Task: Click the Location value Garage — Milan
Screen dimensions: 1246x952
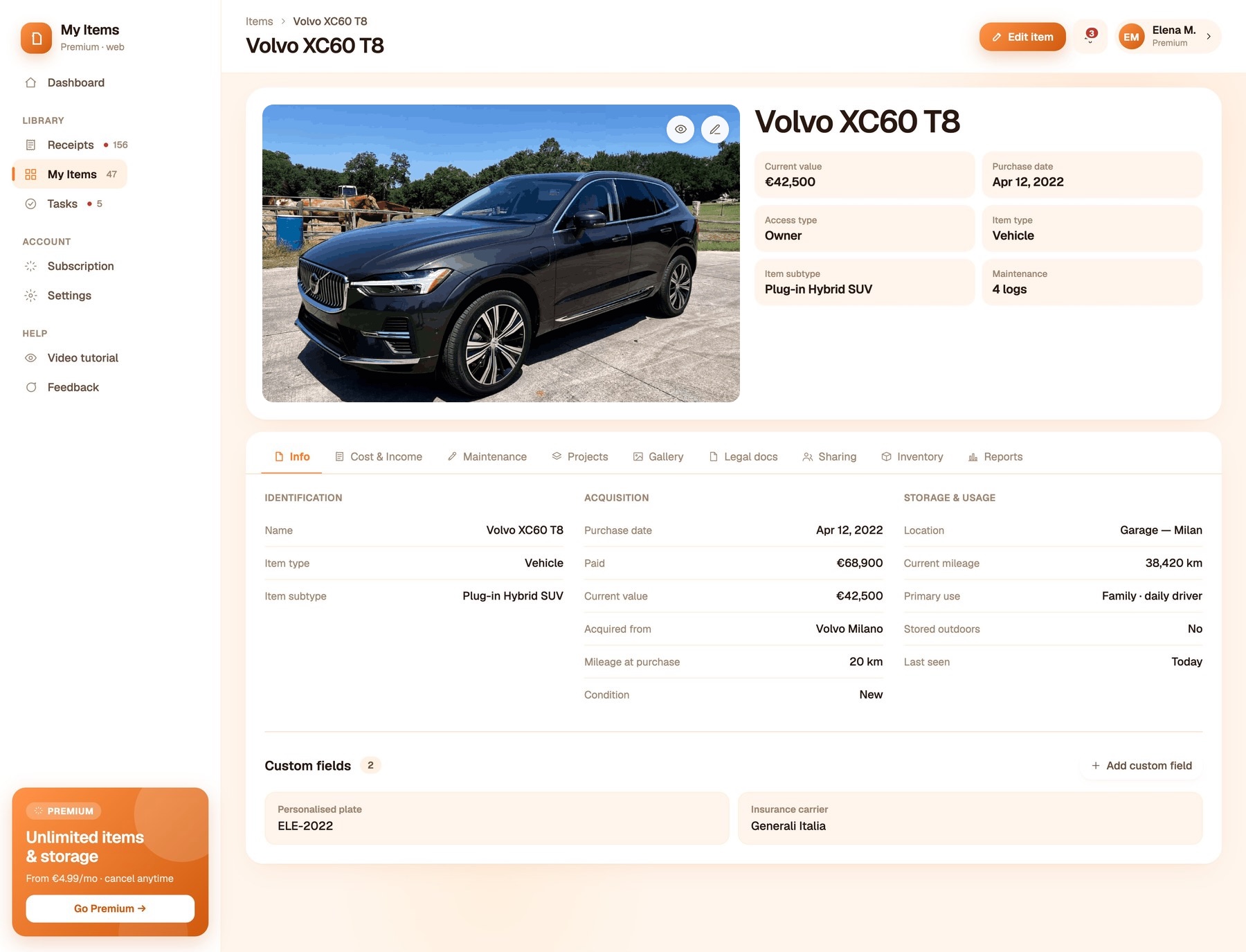Action: [1161, 530]
